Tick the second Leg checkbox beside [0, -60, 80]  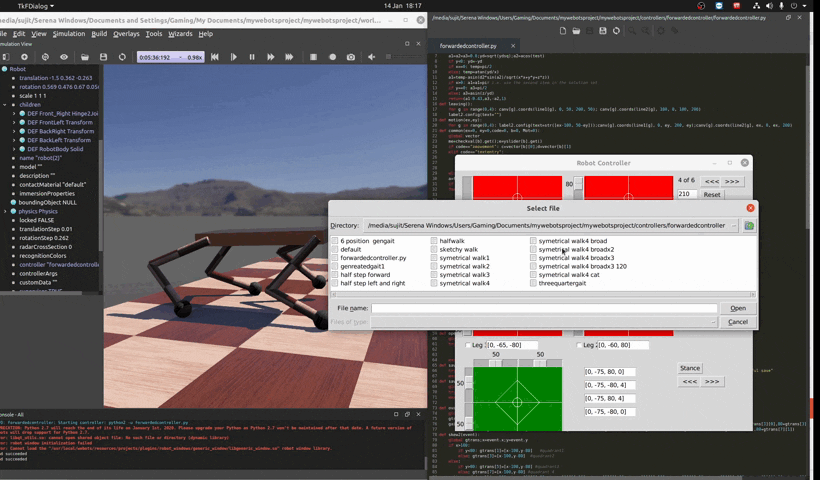click(579, 345)
